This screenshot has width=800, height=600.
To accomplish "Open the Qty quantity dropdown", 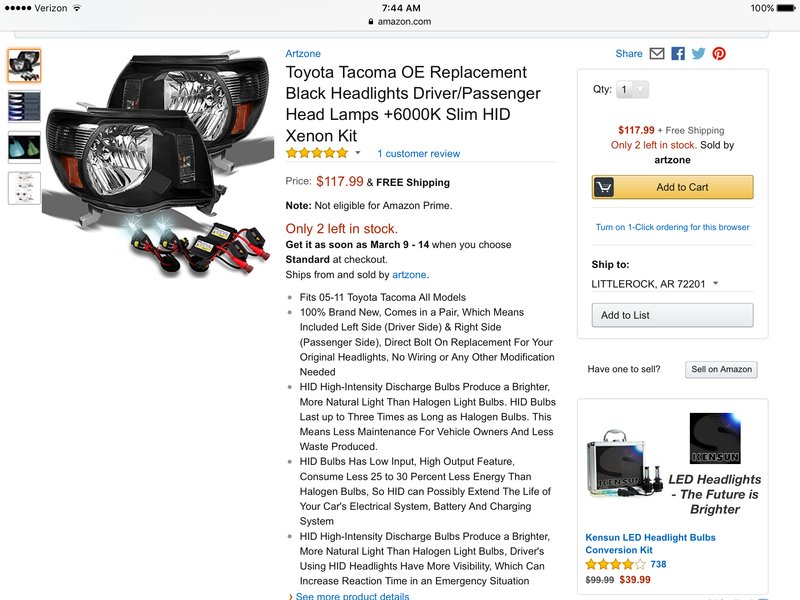I will [633, 90].
